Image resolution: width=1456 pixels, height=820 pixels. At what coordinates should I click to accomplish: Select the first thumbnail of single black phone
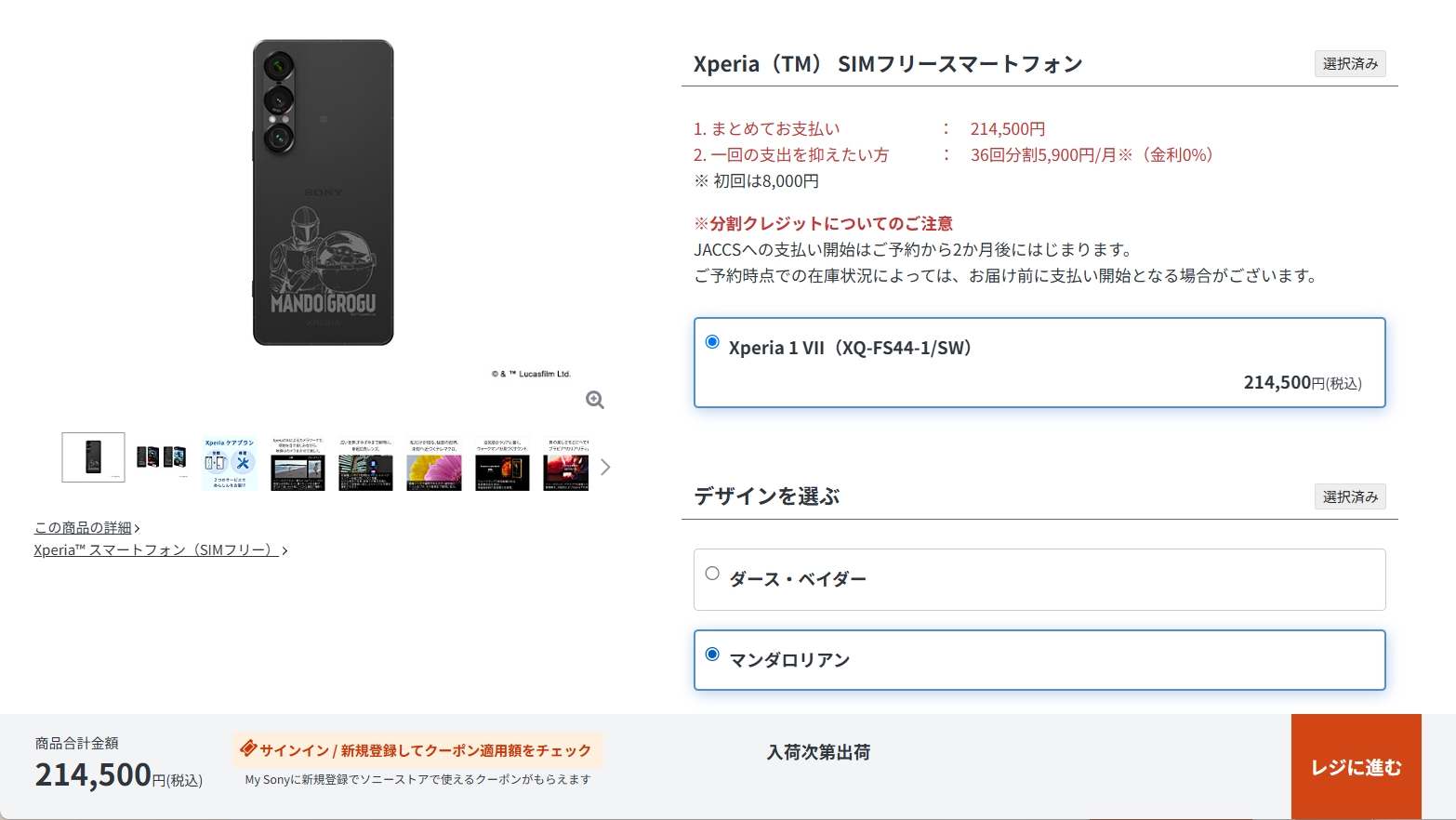(93, 457)
